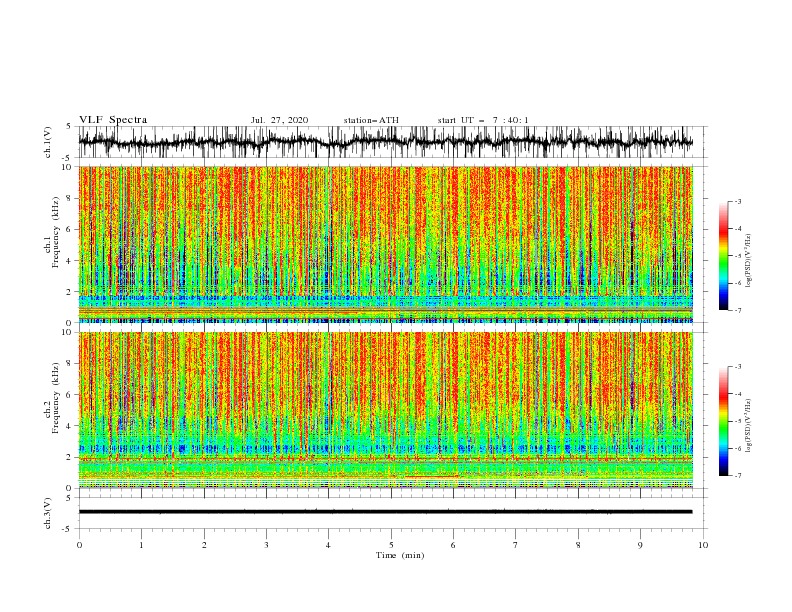792x612 pixels.
Task: Click the "-3" label on the upper colorbar
Action: tap(737, 201)
